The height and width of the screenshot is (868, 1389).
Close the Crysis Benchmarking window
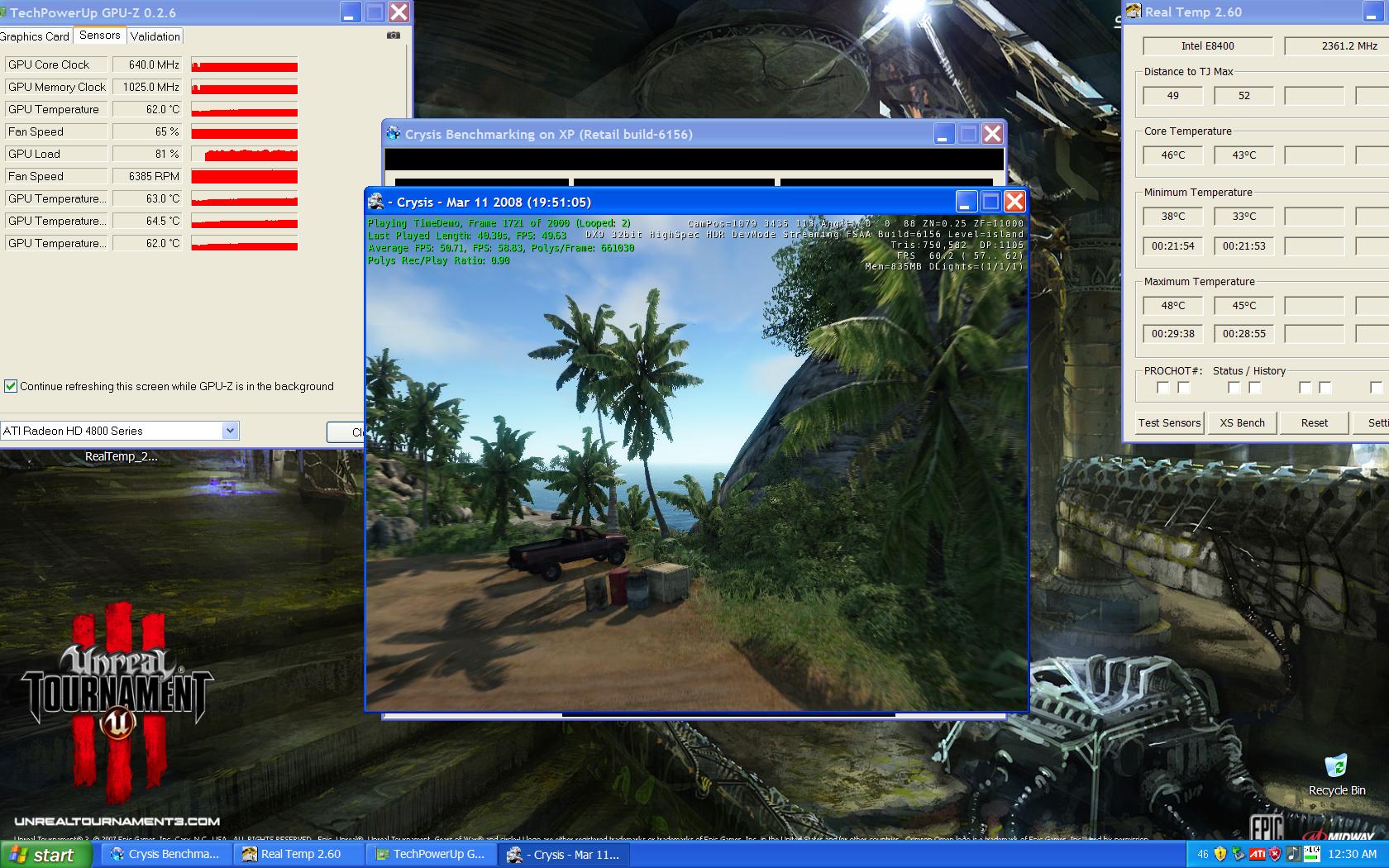992,134
